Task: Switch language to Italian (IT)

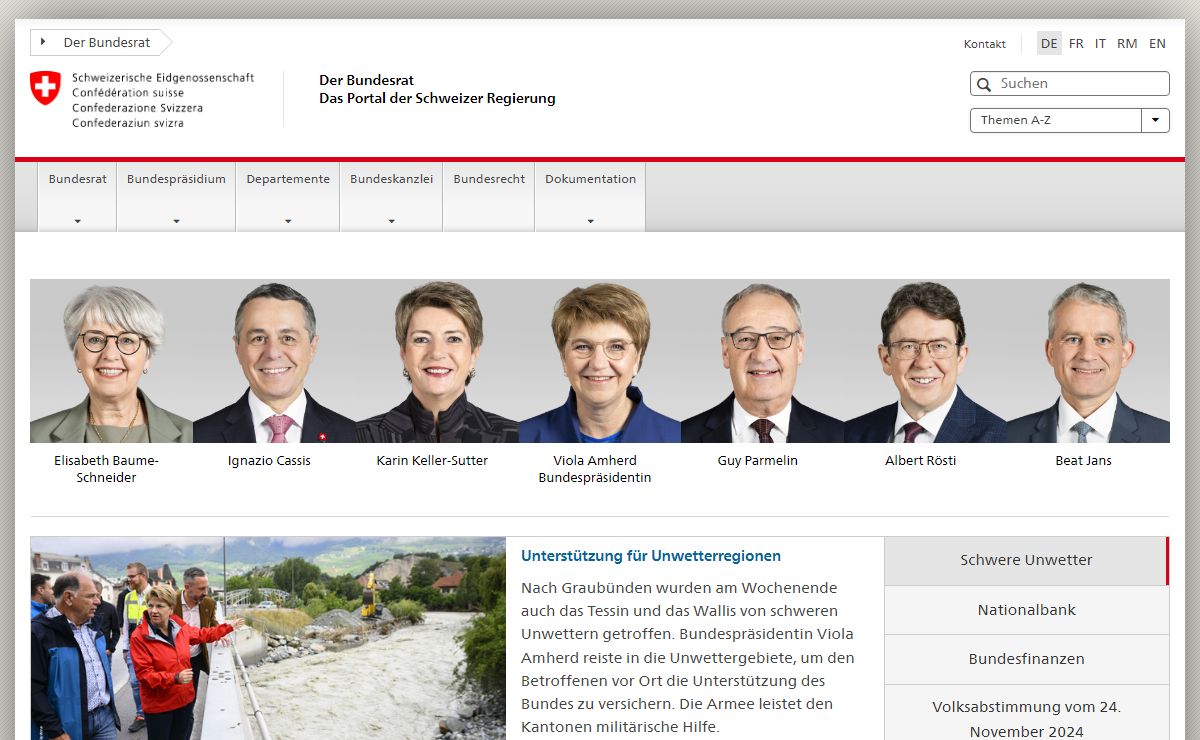Action: 1100,44
